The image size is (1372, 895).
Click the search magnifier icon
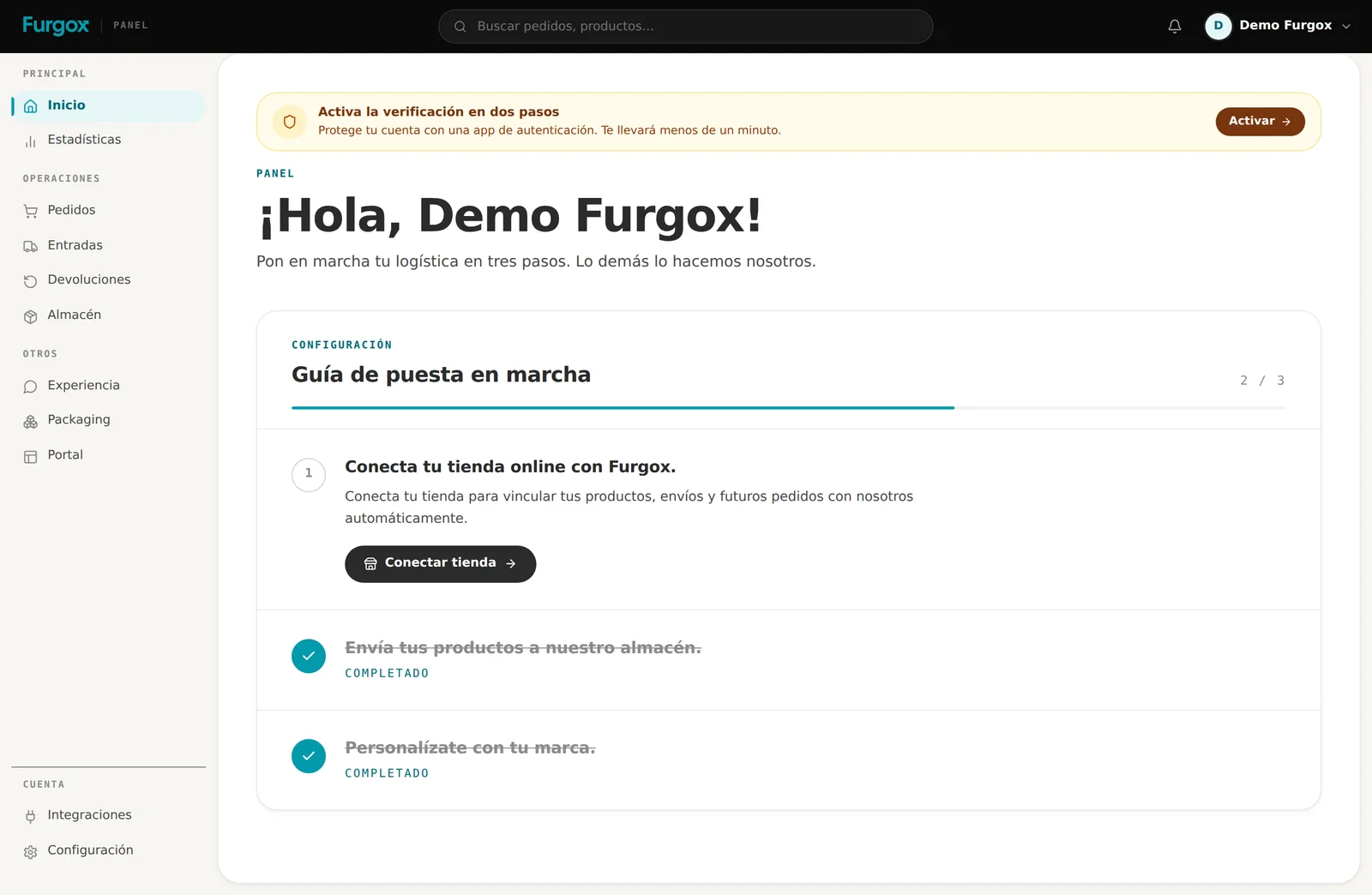460,27
